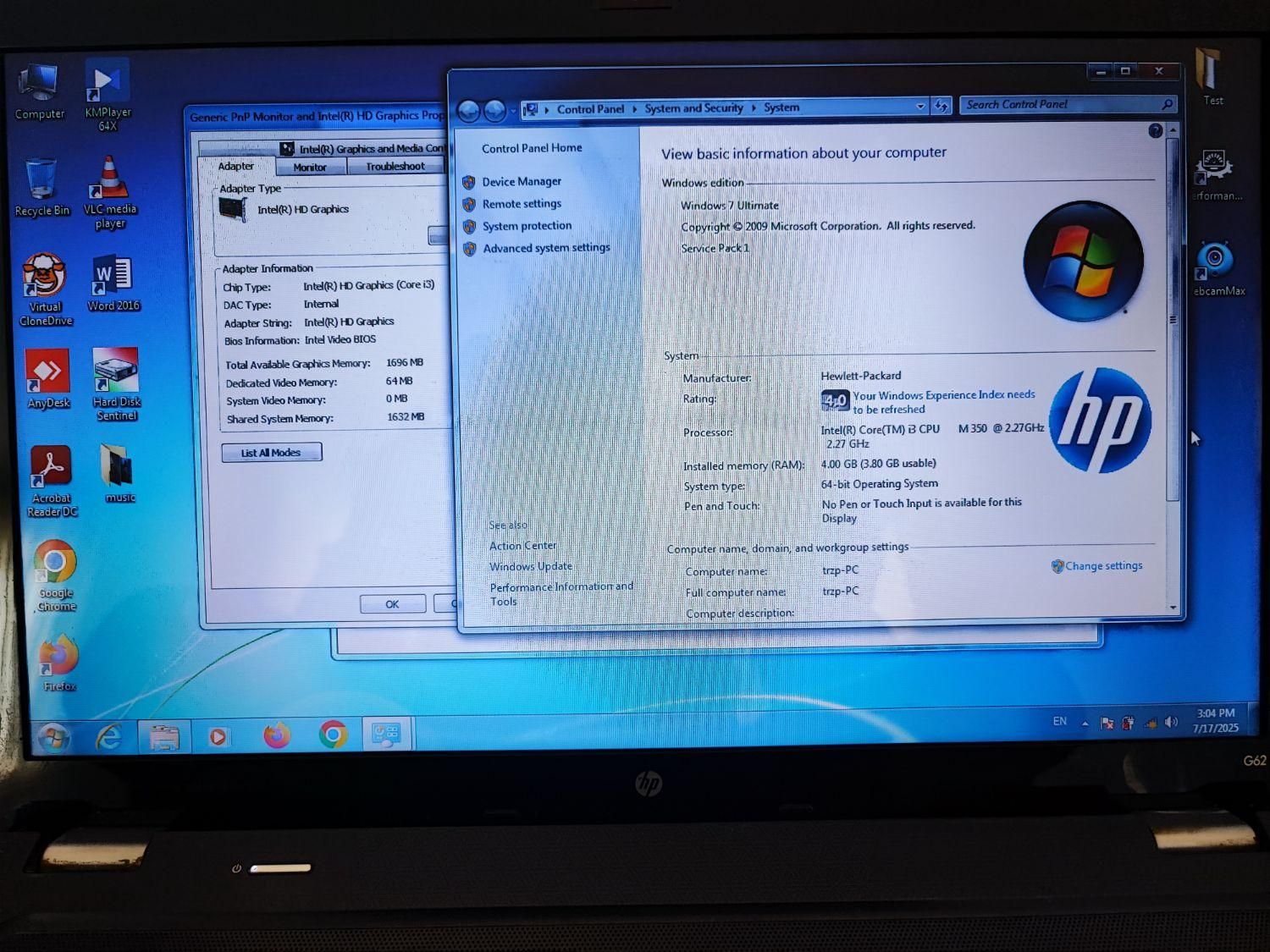Launch Word 2016 from desktop
Image resolution: width=1270 pixels, height=952 pixels.
pos(113,284)
